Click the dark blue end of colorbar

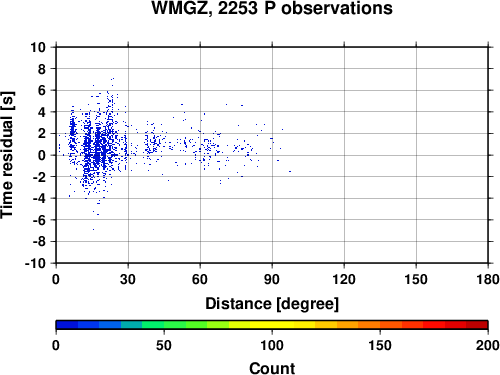coord(67,325)
